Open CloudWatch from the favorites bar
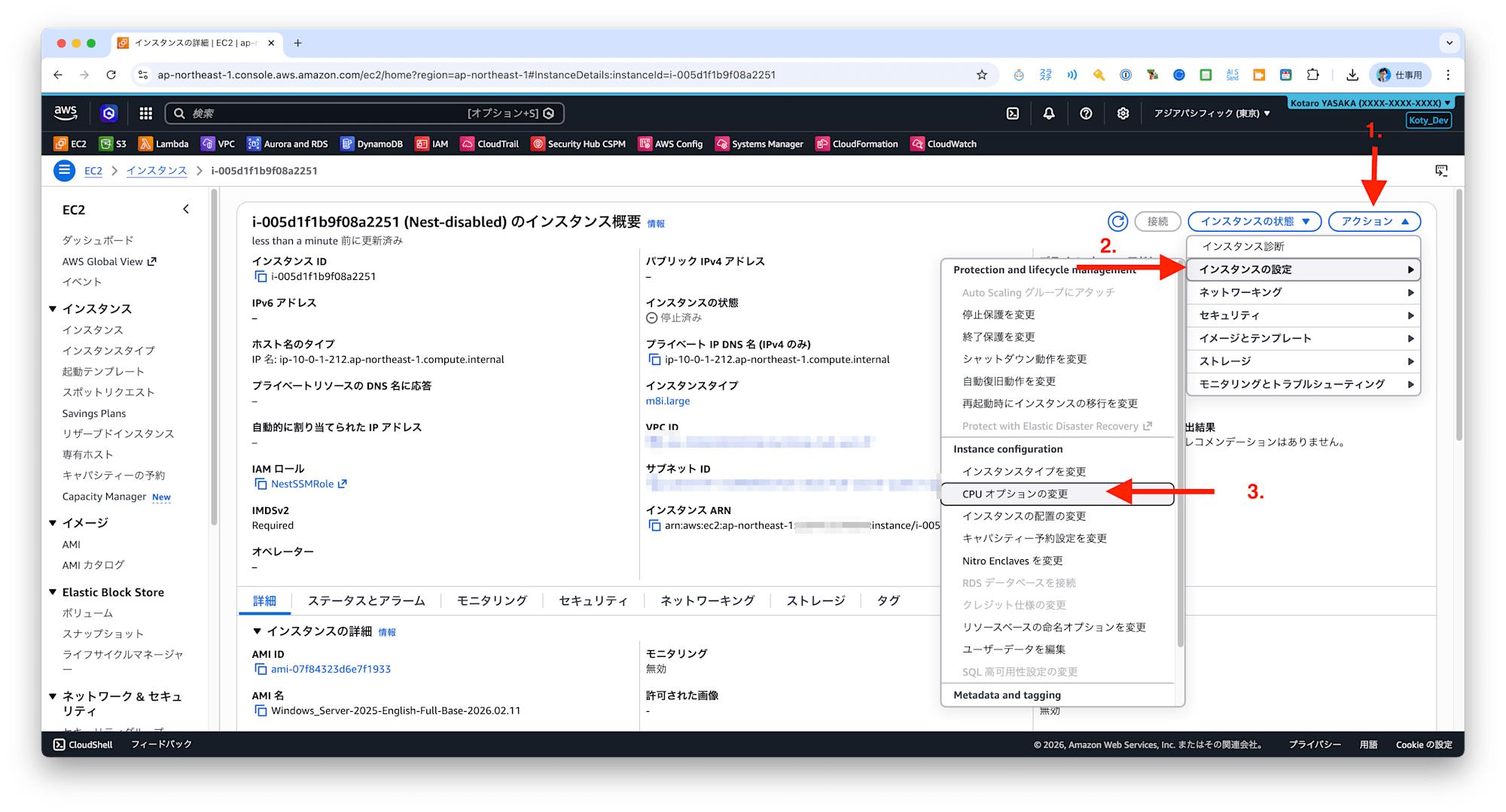The height and width of the screenshot is (812, 1506). pyautogui.click(x=944, y=143)
